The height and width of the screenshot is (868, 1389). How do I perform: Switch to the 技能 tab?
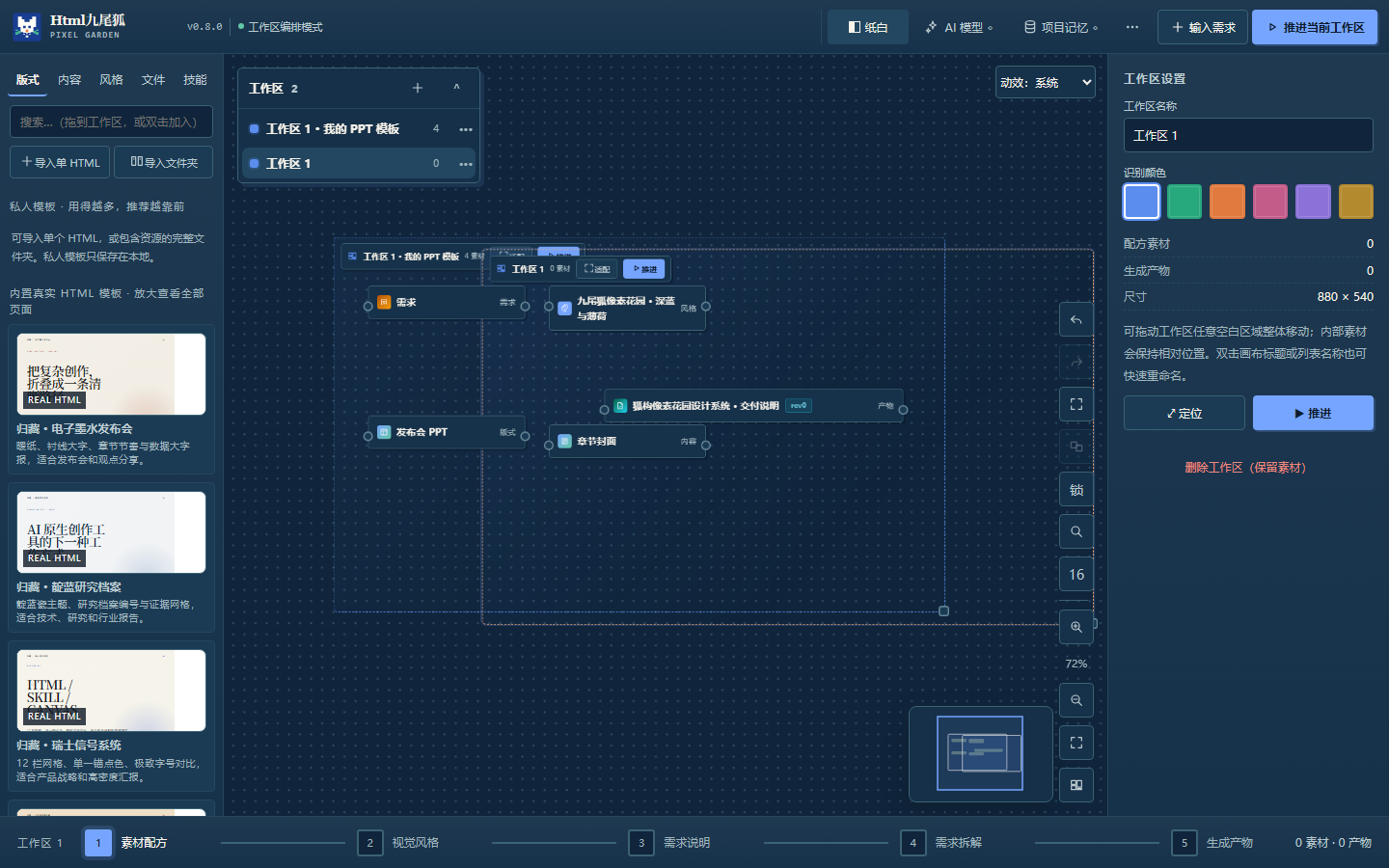coord(195,80)
